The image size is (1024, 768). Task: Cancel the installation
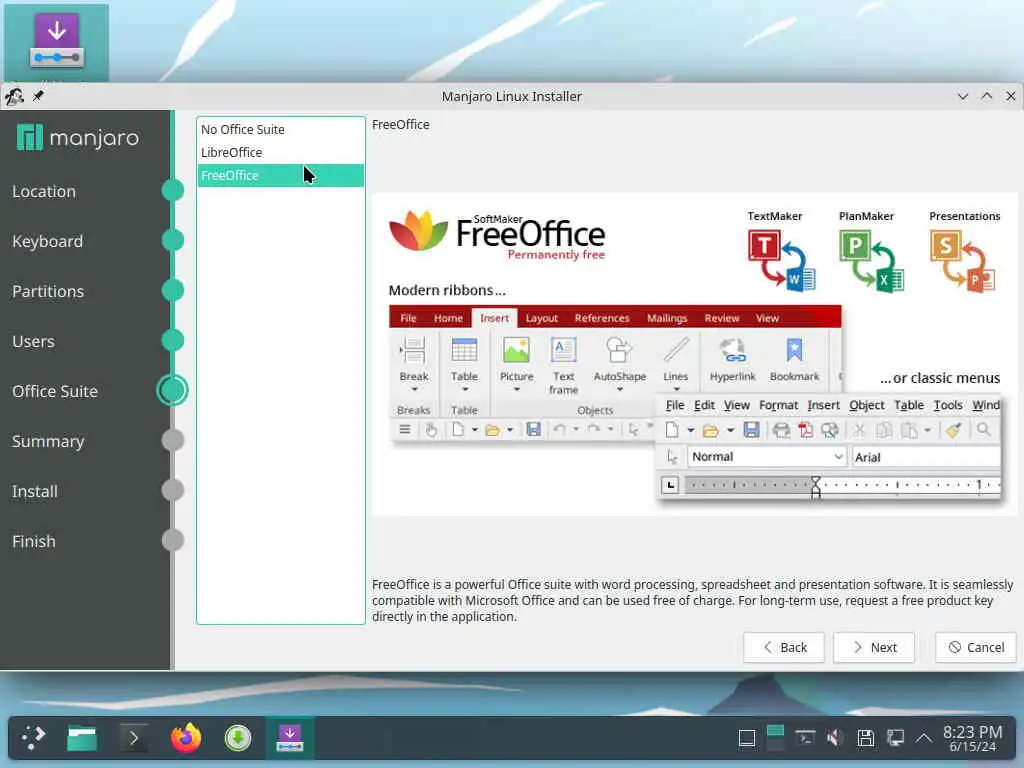click(976, 647)
